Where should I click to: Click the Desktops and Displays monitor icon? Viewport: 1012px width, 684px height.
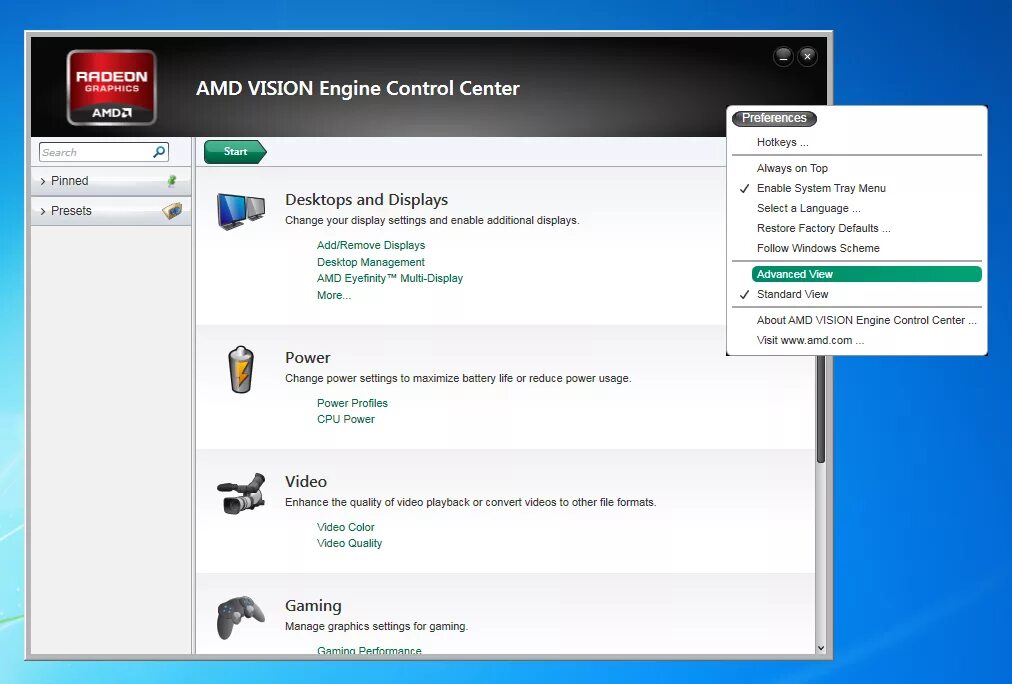tap(241, 212)
